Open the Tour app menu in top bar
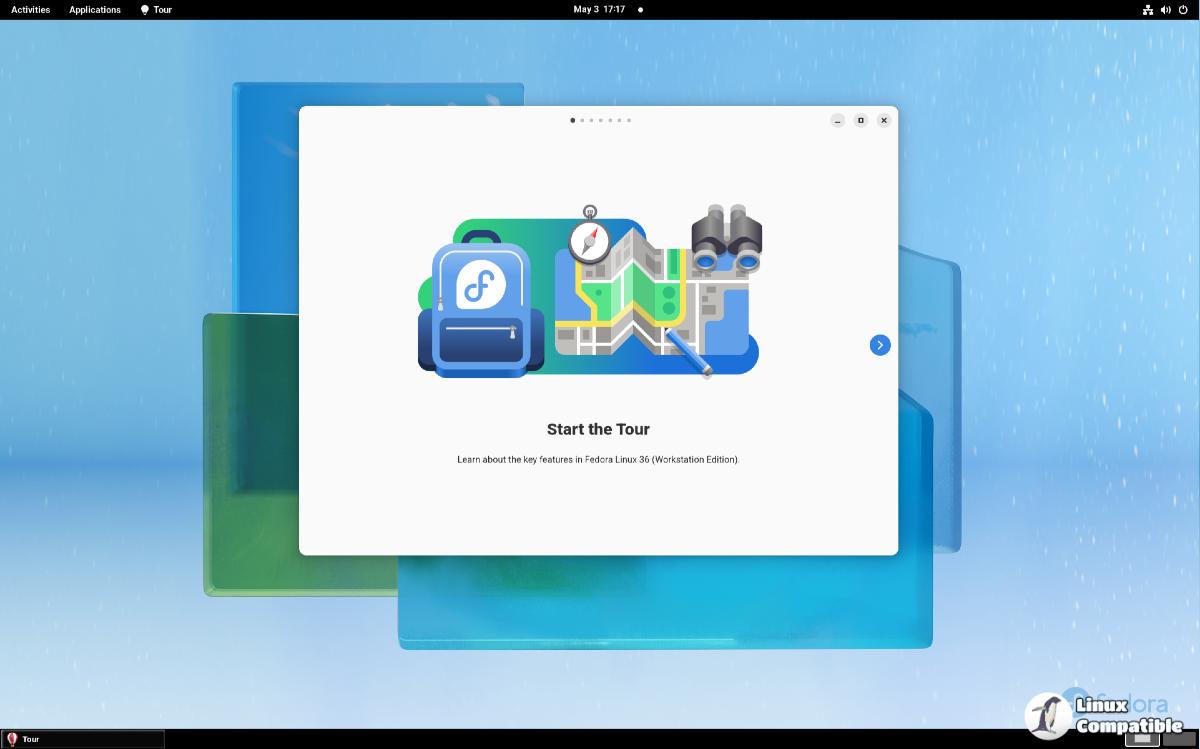The image size is (1200, 749). tap(156, 10)
